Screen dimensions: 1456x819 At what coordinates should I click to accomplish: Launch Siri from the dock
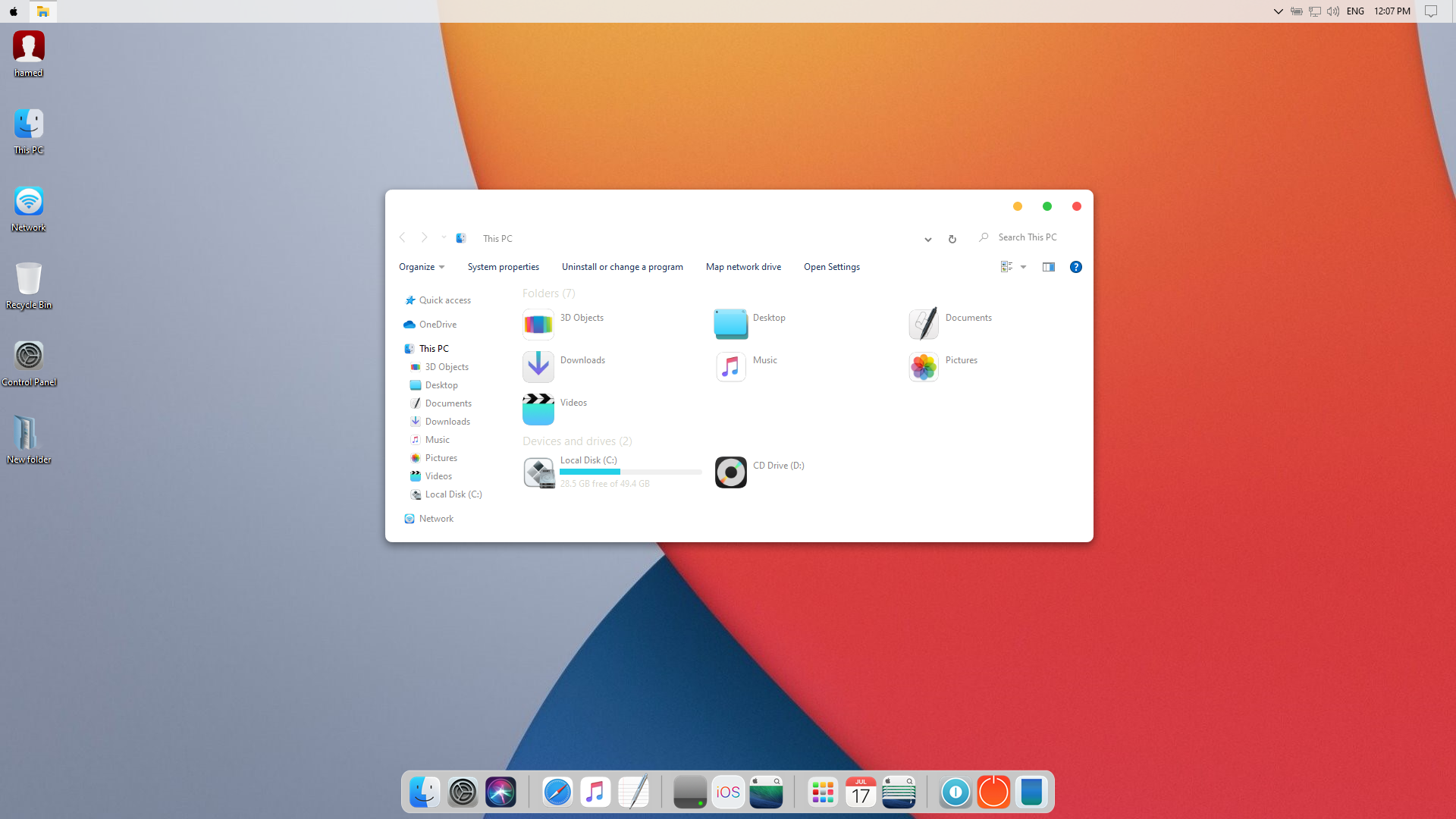point(500,792)
